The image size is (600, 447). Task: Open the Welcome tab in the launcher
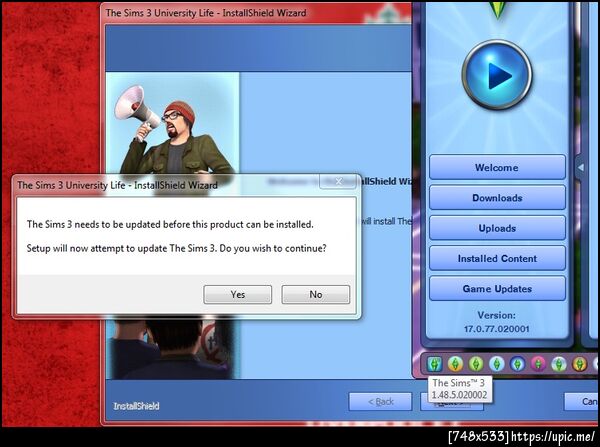tap(497, 167)
